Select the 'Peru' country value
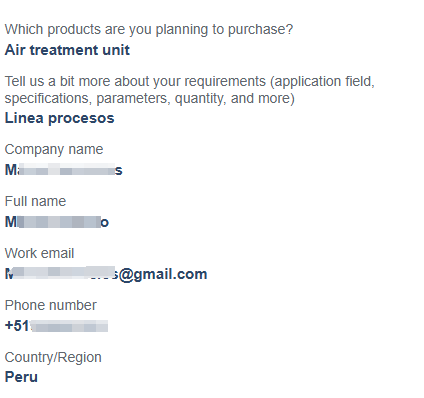 coord(21,377)
